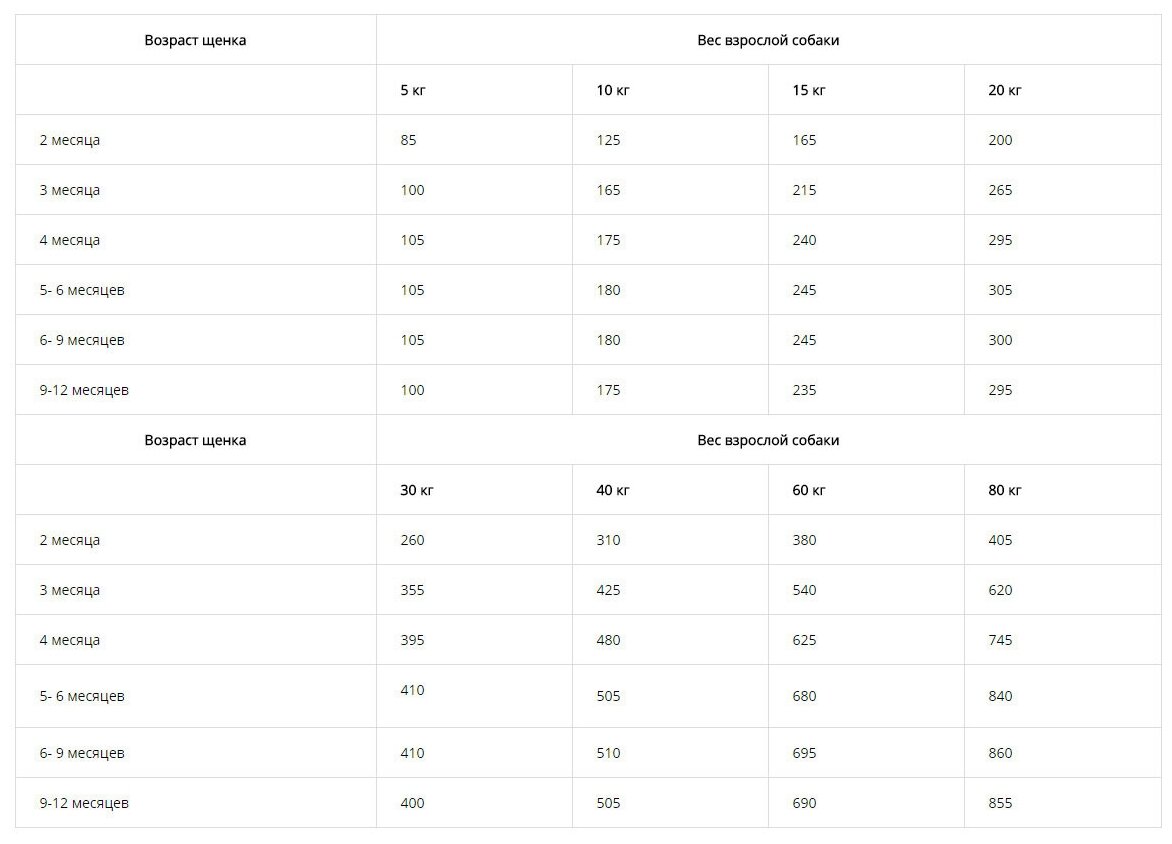
Task: Select the '10 кг' column header
Action: coord(613,91)
